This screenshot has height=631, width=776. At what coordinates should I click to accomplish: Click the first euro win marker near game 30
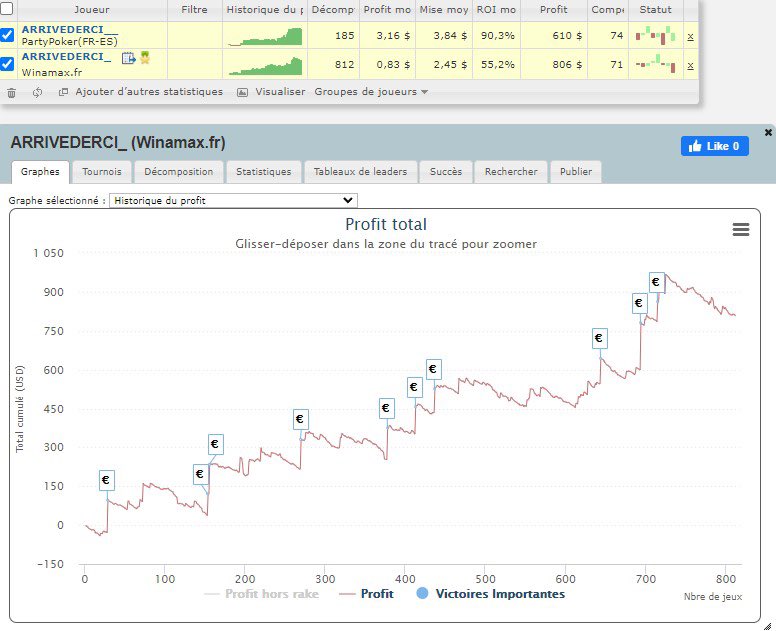click(x=106, y=480)
